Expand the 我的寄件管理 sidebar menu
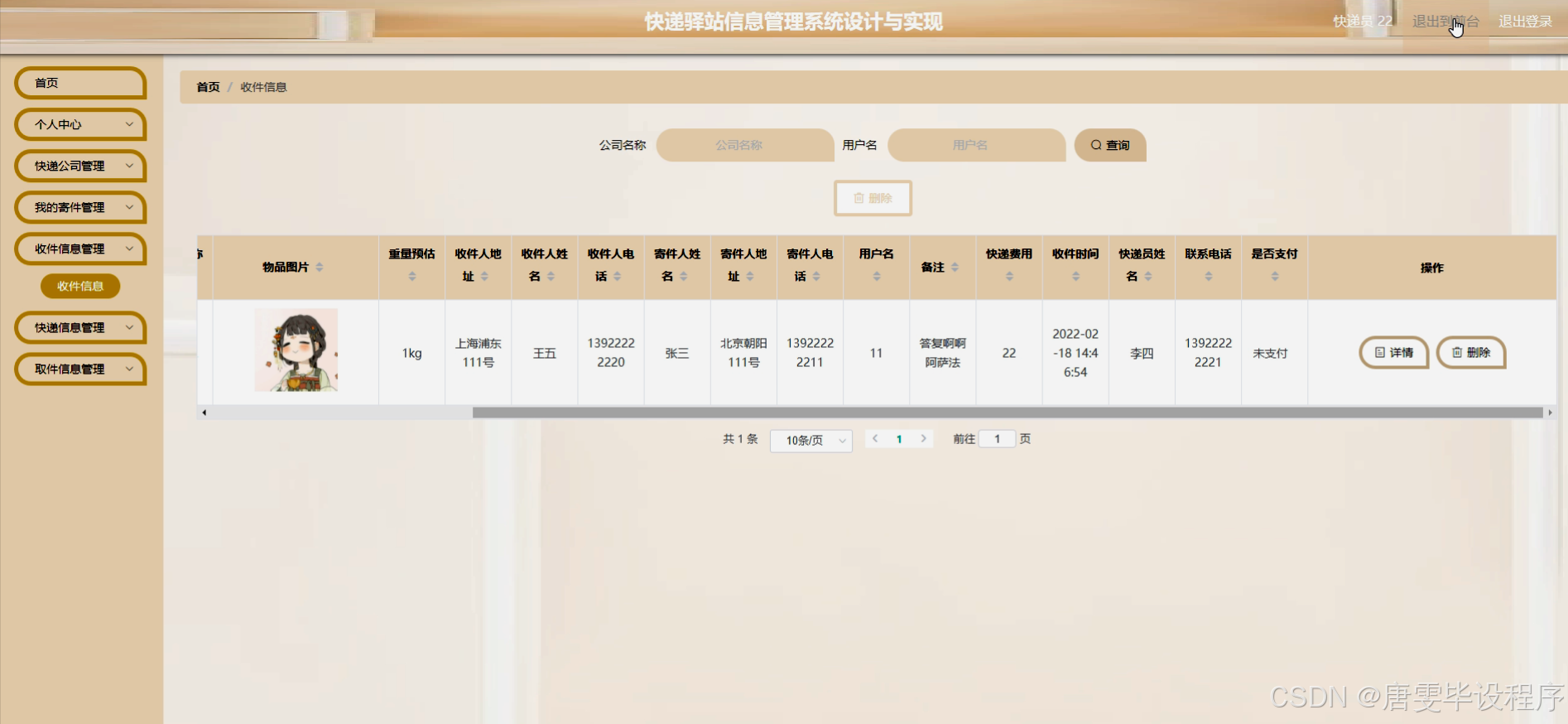 80,207
